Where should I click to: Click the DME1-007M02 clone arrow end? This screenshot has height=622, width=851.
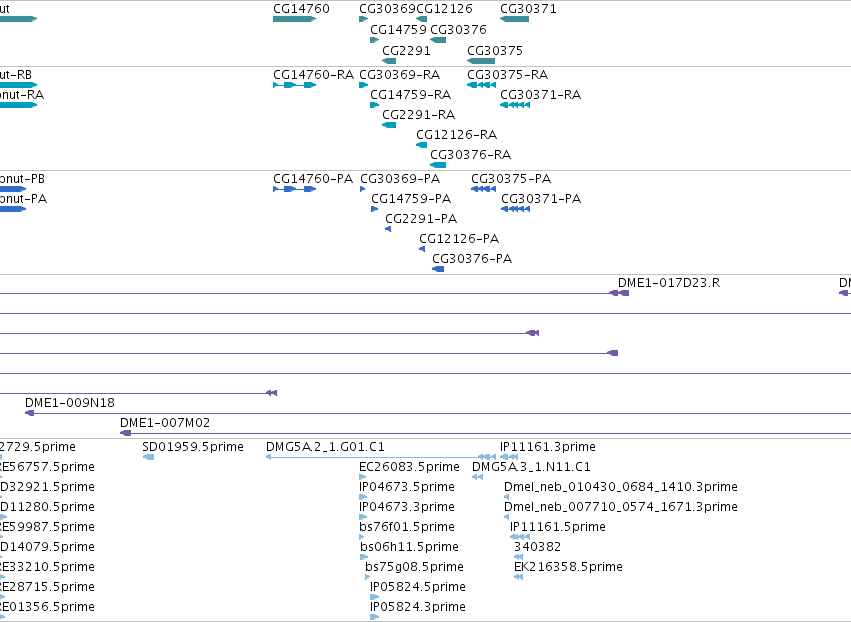pyautogui.click(x=125, y=433)
